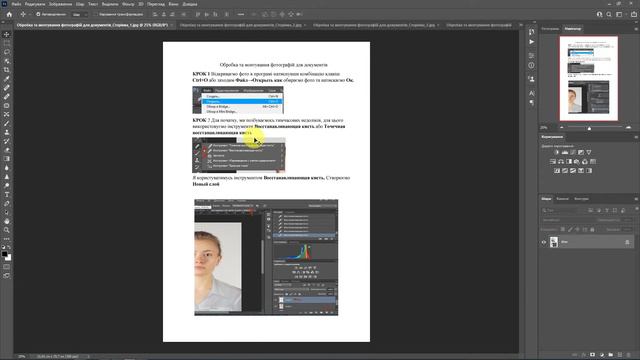Open the Файл menu

point(16,4)
